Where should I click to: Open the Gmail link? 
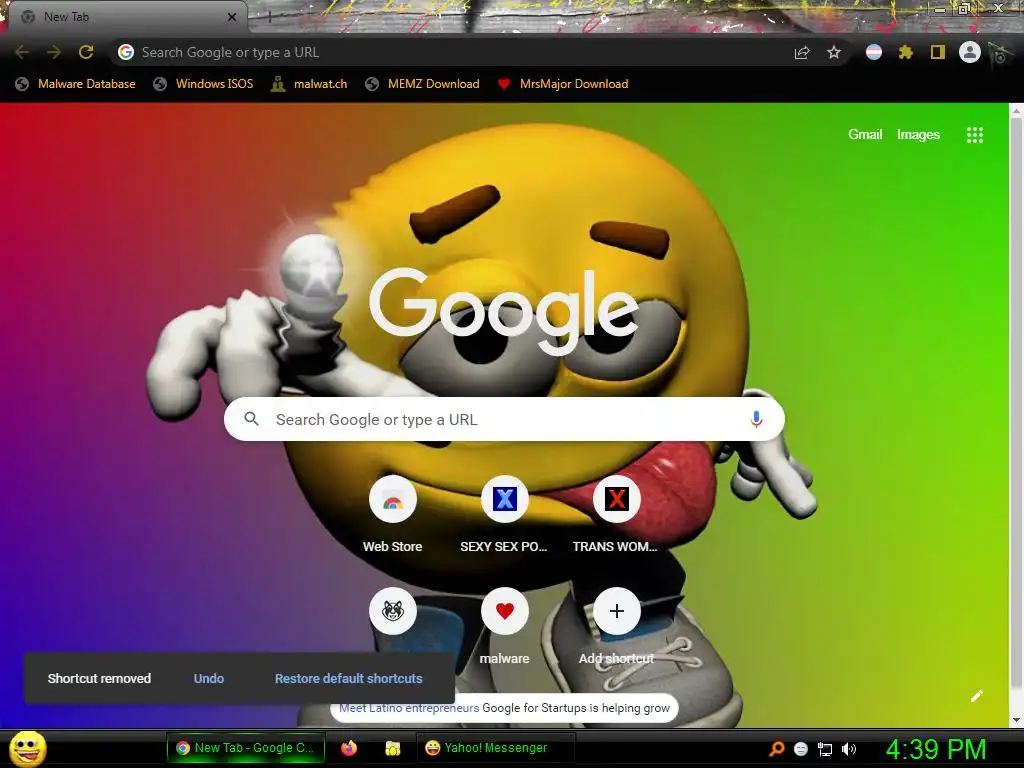pos(865,135)
